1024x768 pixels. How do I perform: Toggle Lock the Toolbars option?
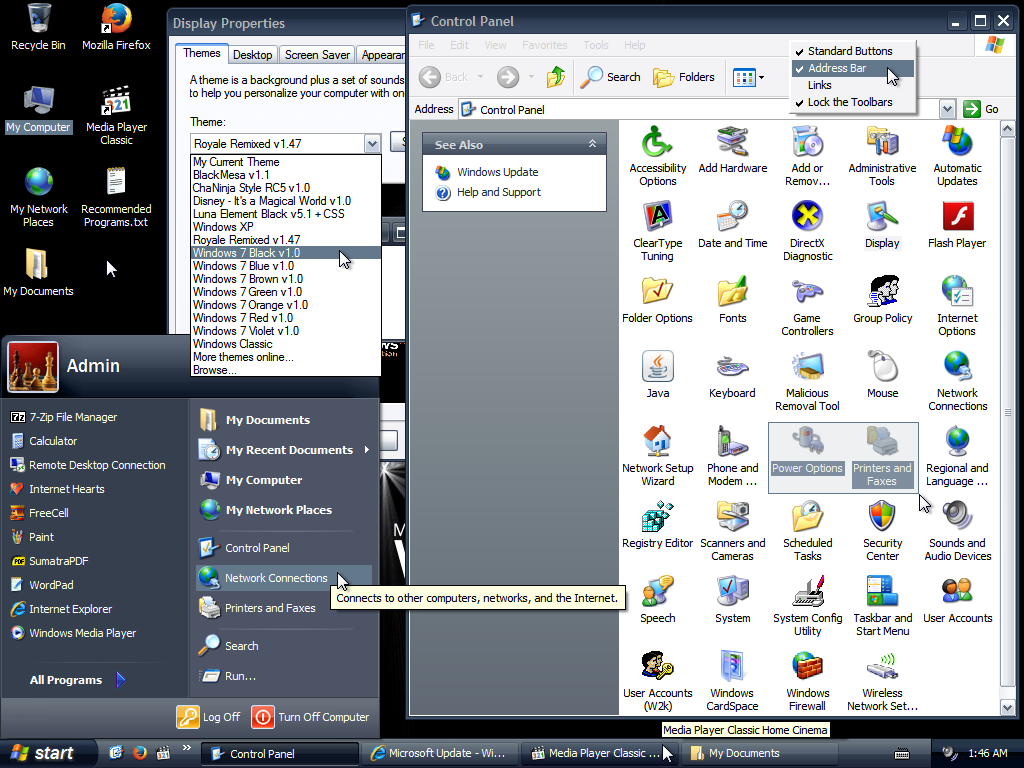850,102
